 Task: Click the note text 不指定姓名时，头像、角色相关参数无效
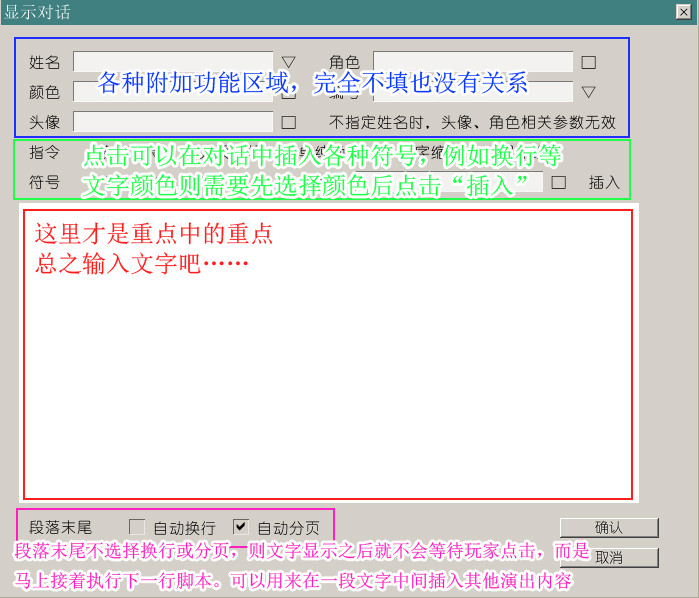pyautogui.click(x=473, y=122)
